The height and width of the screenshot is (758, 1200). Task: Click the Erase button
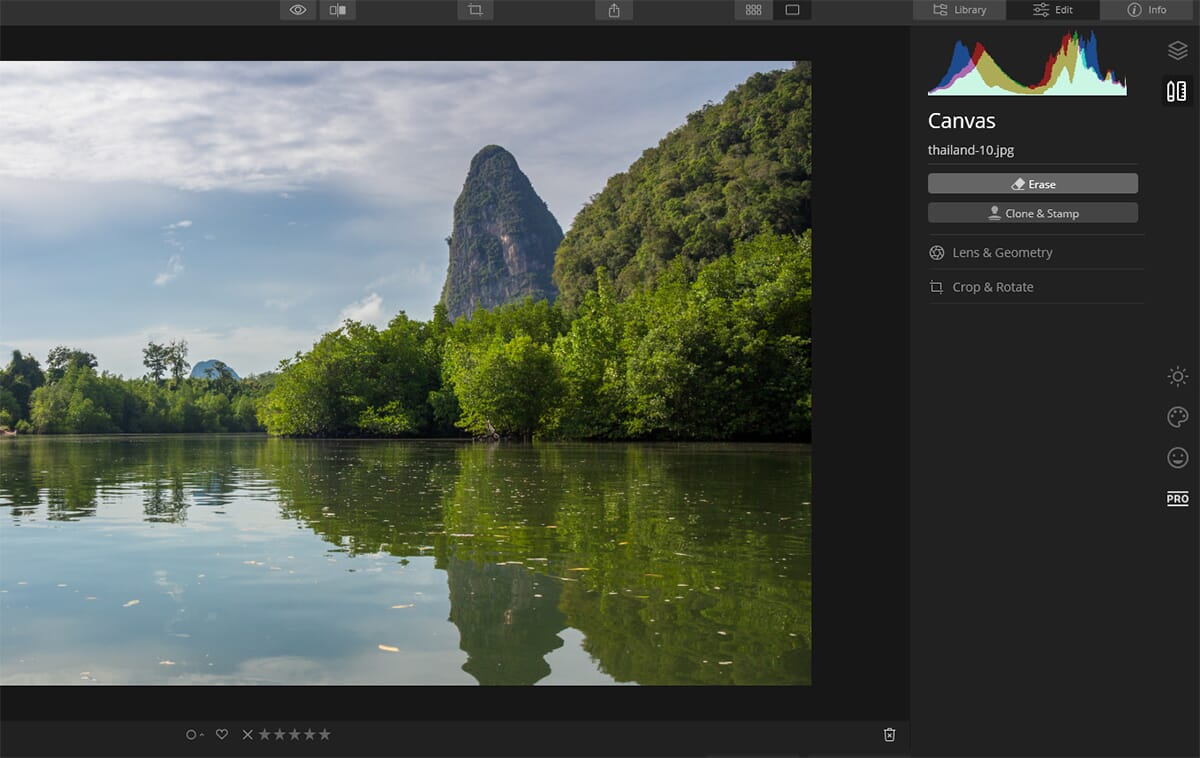(1033, 184)
